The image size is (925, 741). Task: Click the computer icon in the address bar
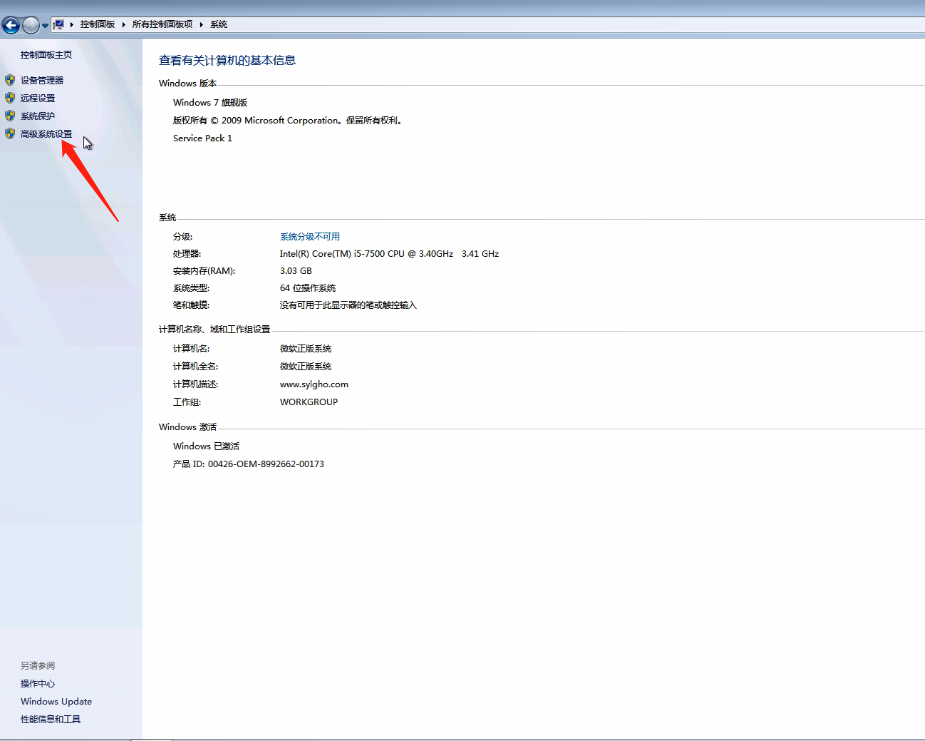pyautogui.click(x=58, y=24)
